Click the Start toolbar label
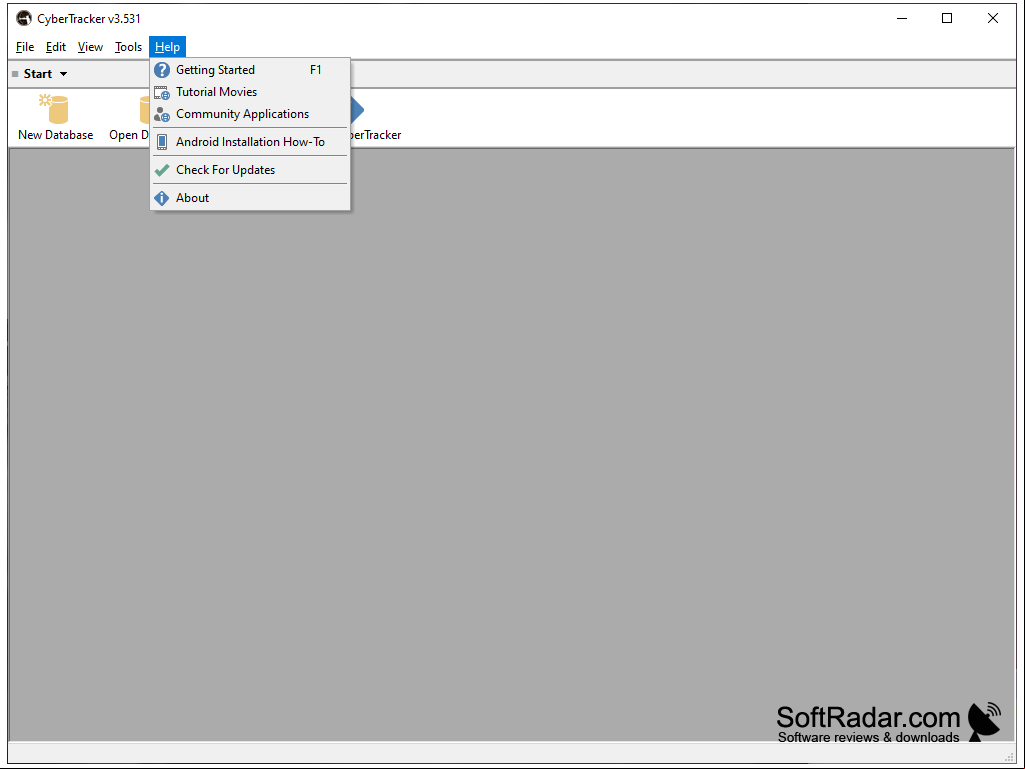The image size is (1025, 769). pyautogui.click(x=38, y=74)
